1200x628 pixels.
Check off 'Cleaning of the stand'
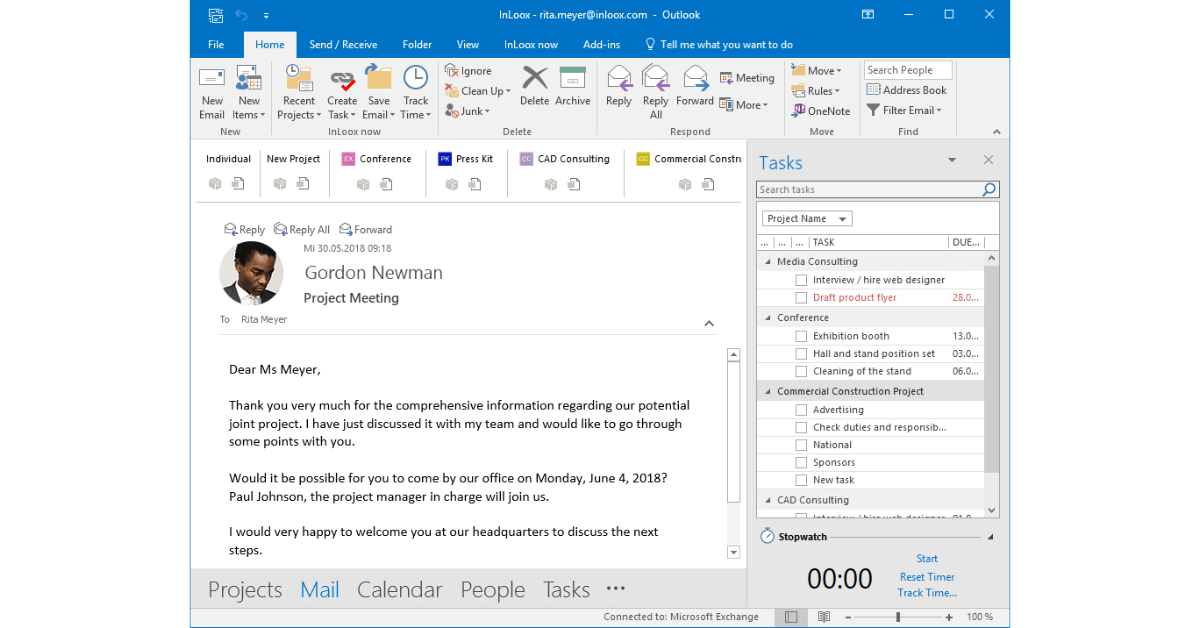[x=801, y=372]
